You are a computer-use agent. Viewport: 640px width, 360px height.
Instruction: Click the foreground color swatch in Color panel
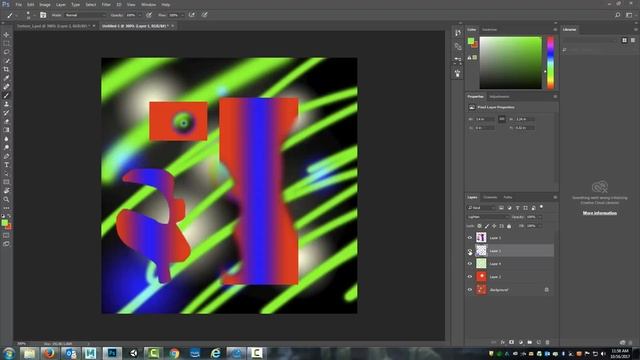point(471,41)
